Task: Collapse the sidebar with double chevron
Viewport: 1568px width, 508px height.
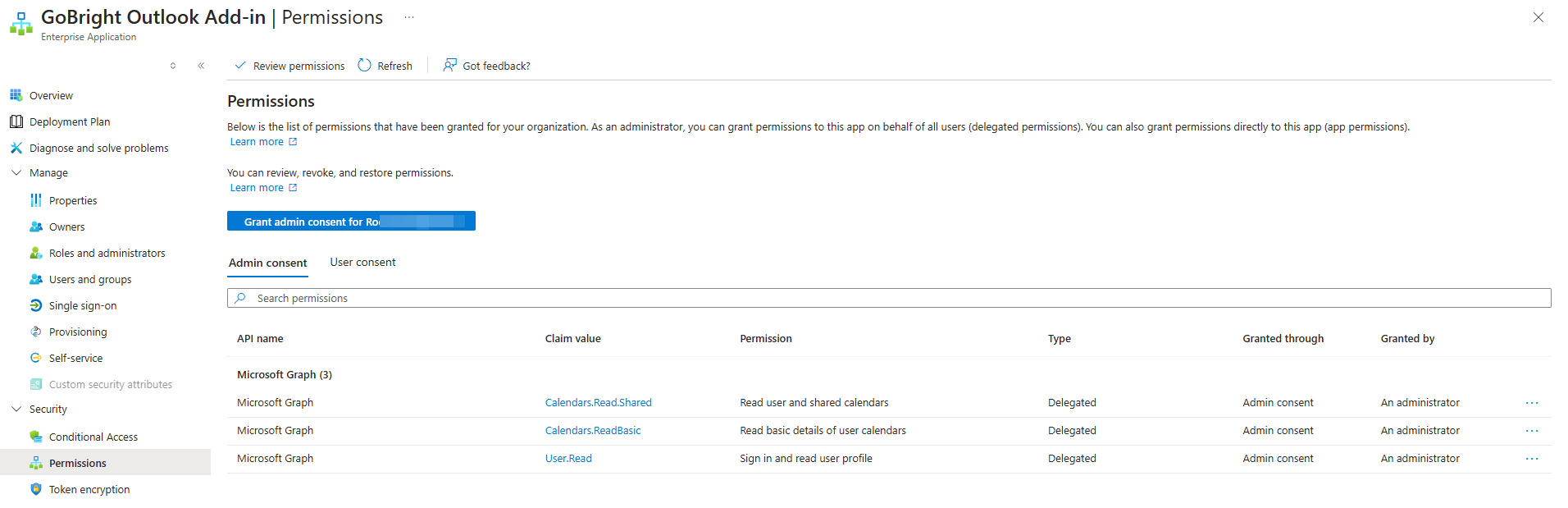Action: [x=201, y=66]
